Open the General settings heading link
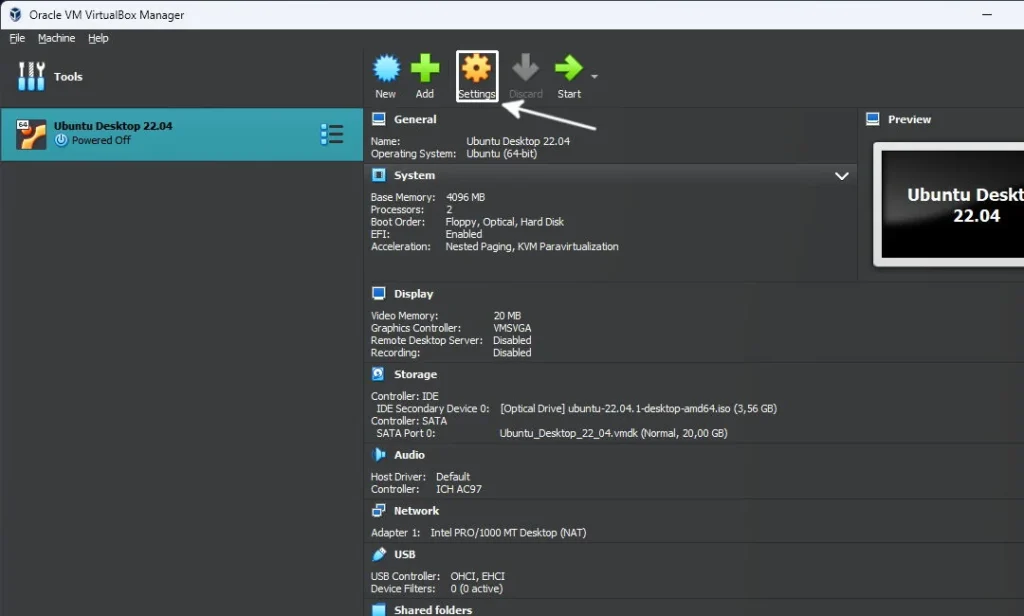1024x616 pixels. click(x=415, y=119)
